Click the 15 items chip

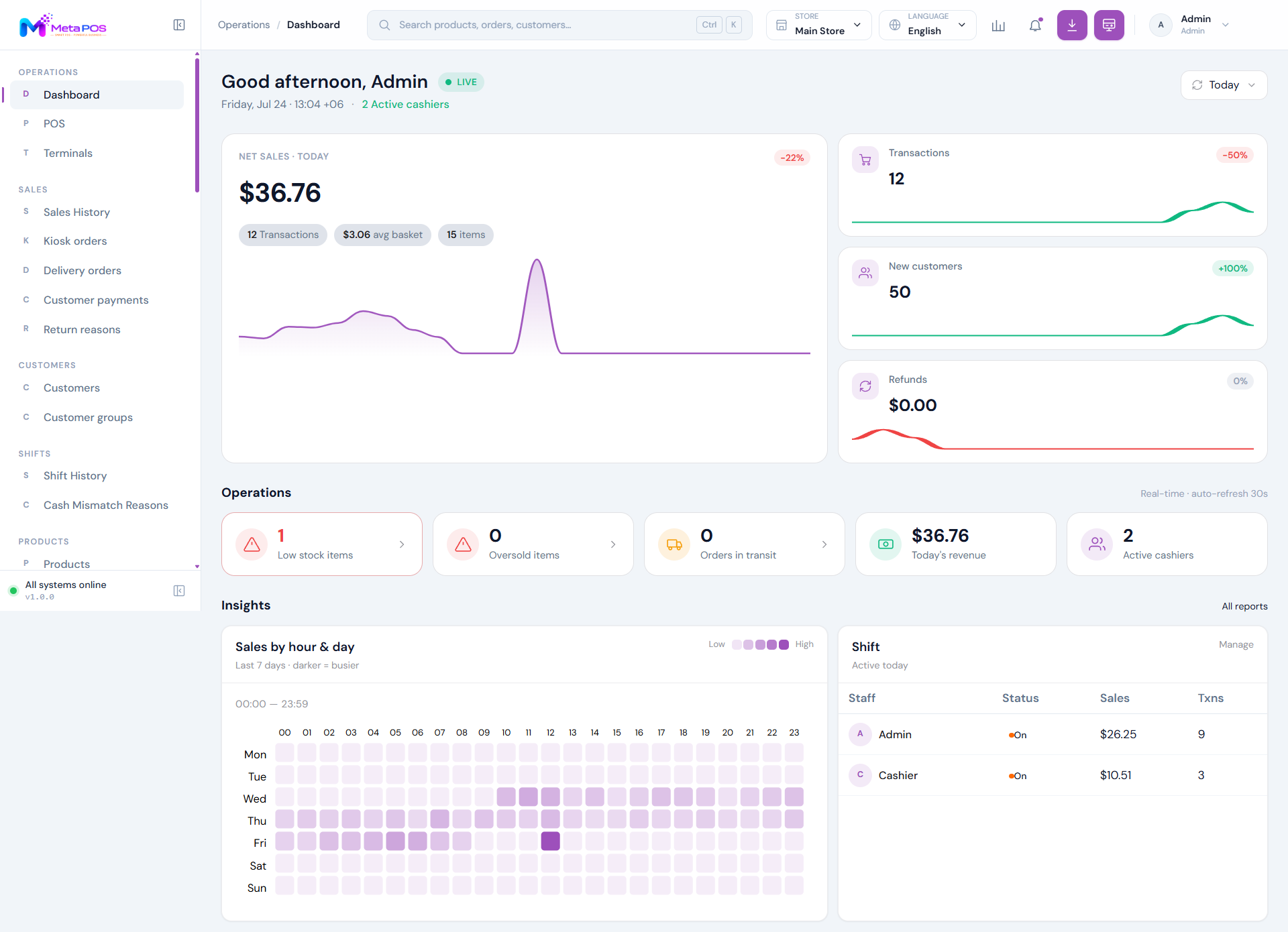(466, 235)
